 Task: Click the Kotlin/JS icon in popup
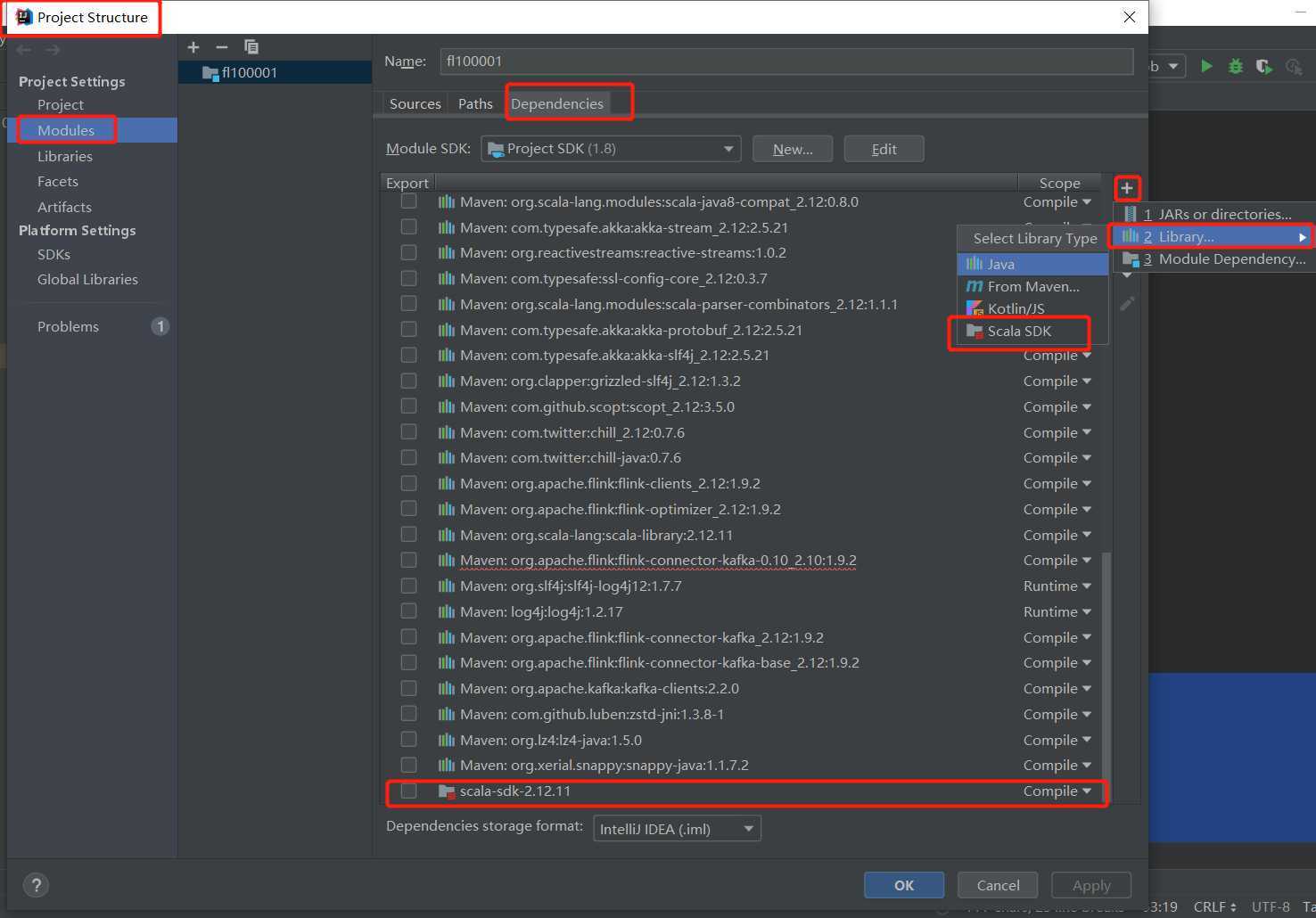coord(975,308)
